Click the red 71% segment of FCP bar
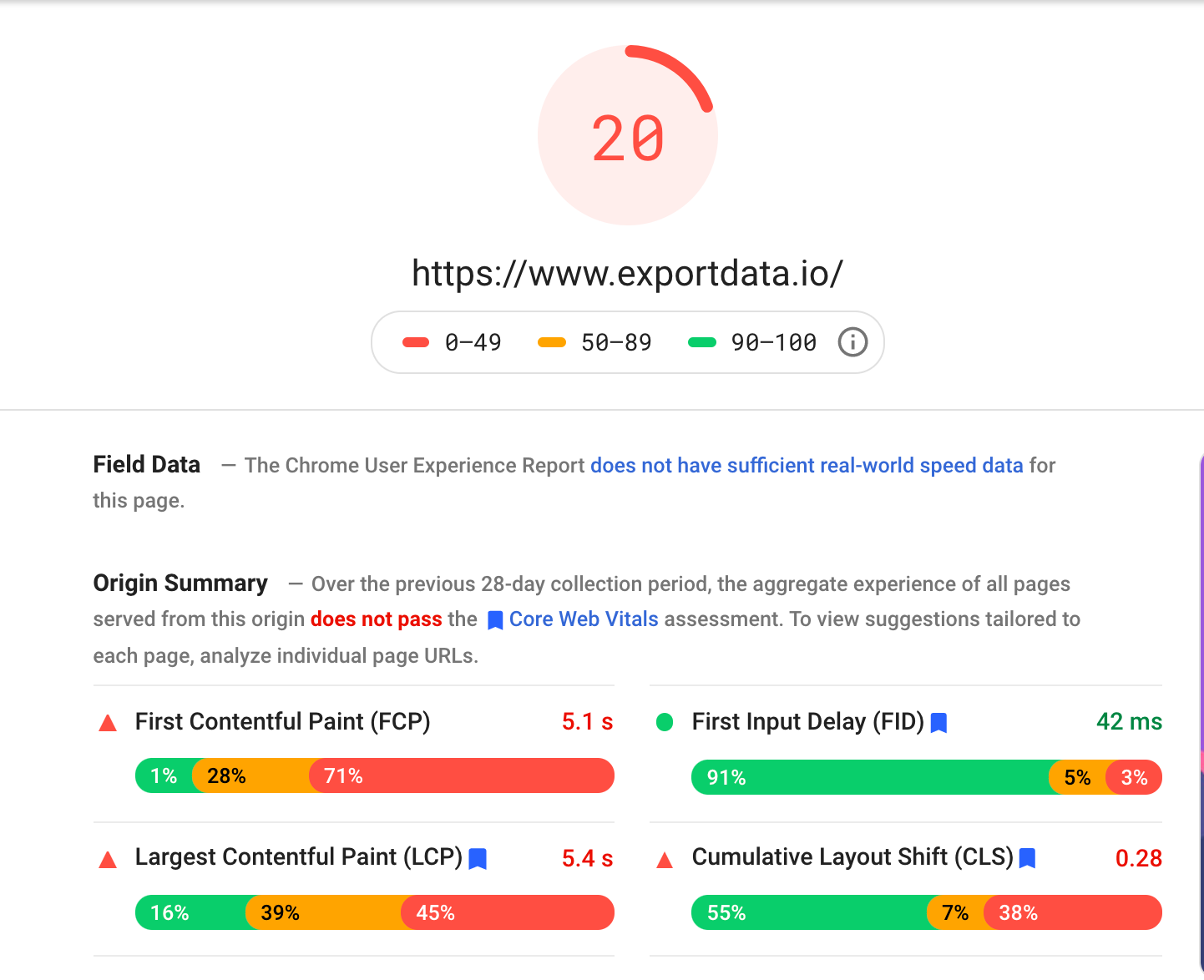 462,775
